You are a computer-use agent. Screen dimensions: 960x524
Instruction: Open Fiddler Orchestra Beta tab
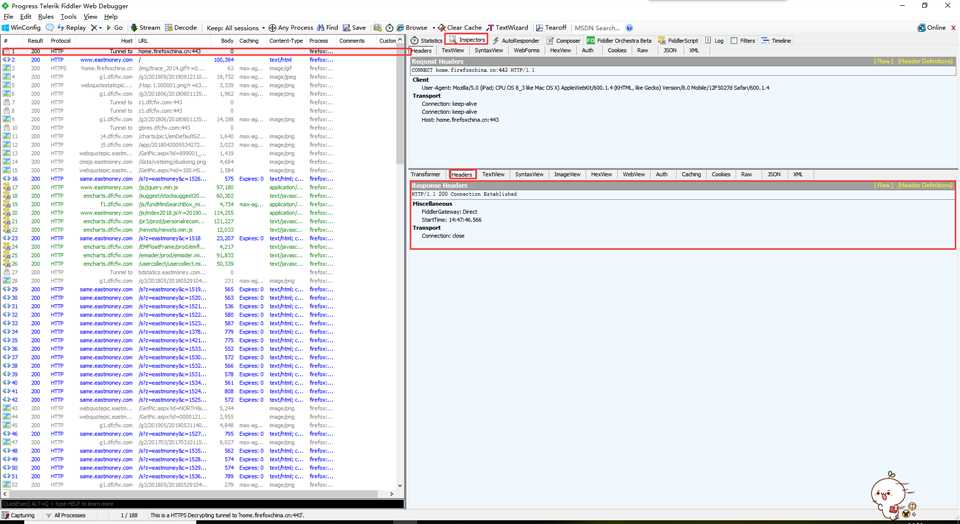pos(620,40)
